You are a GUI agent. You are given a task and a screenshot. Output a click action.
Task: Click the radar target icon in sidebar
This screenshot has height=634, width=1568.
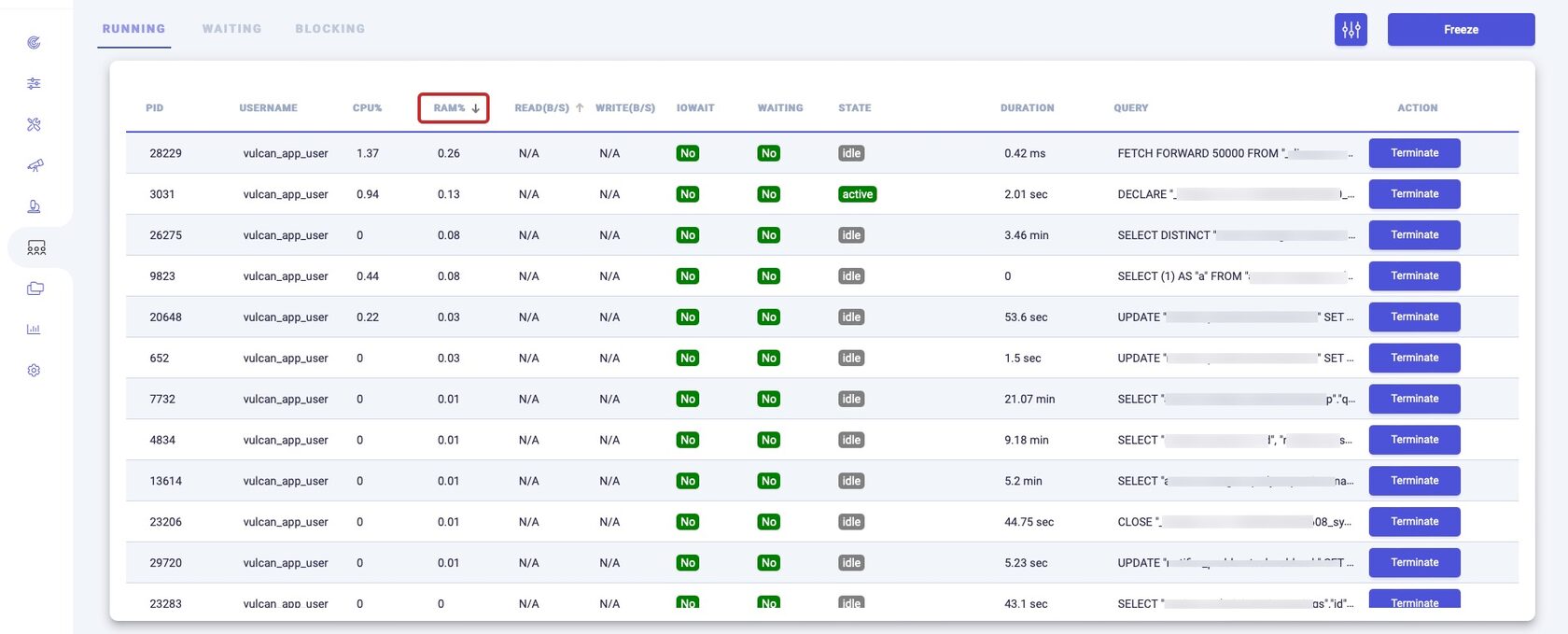35,43
